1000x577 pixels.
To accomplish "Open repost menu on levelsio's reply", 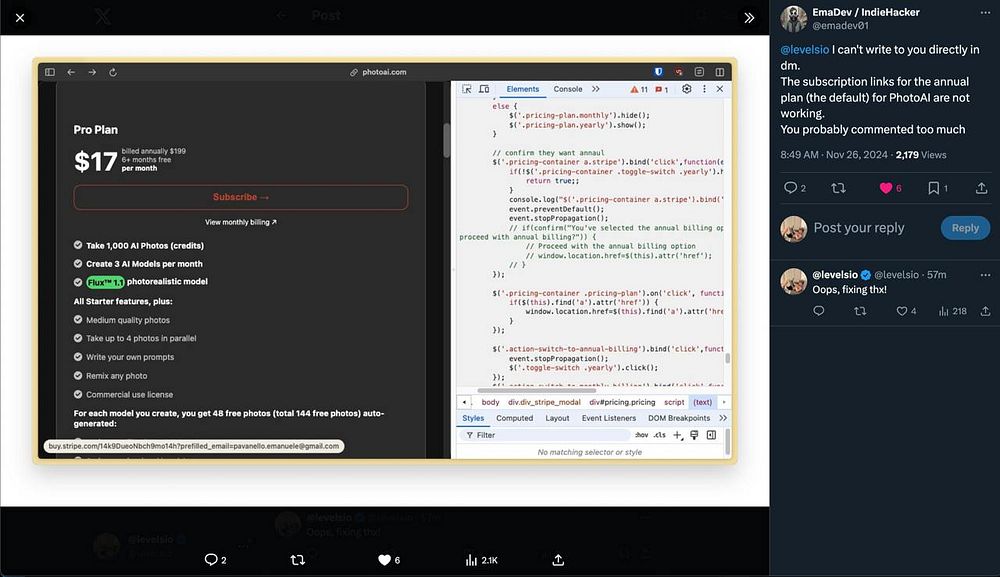I will [860, 311].
